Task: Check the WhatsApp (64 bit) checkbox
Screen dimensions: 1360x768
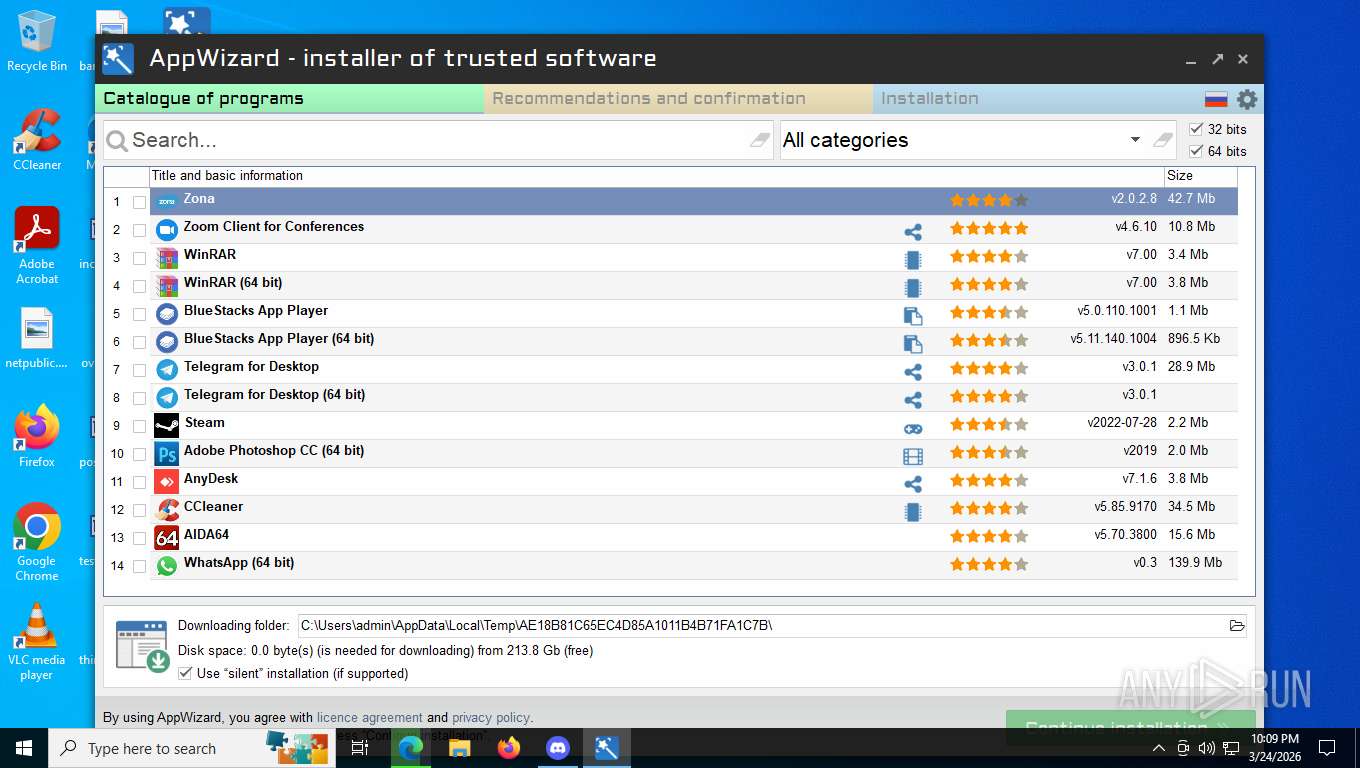Action: coord(139,566)
